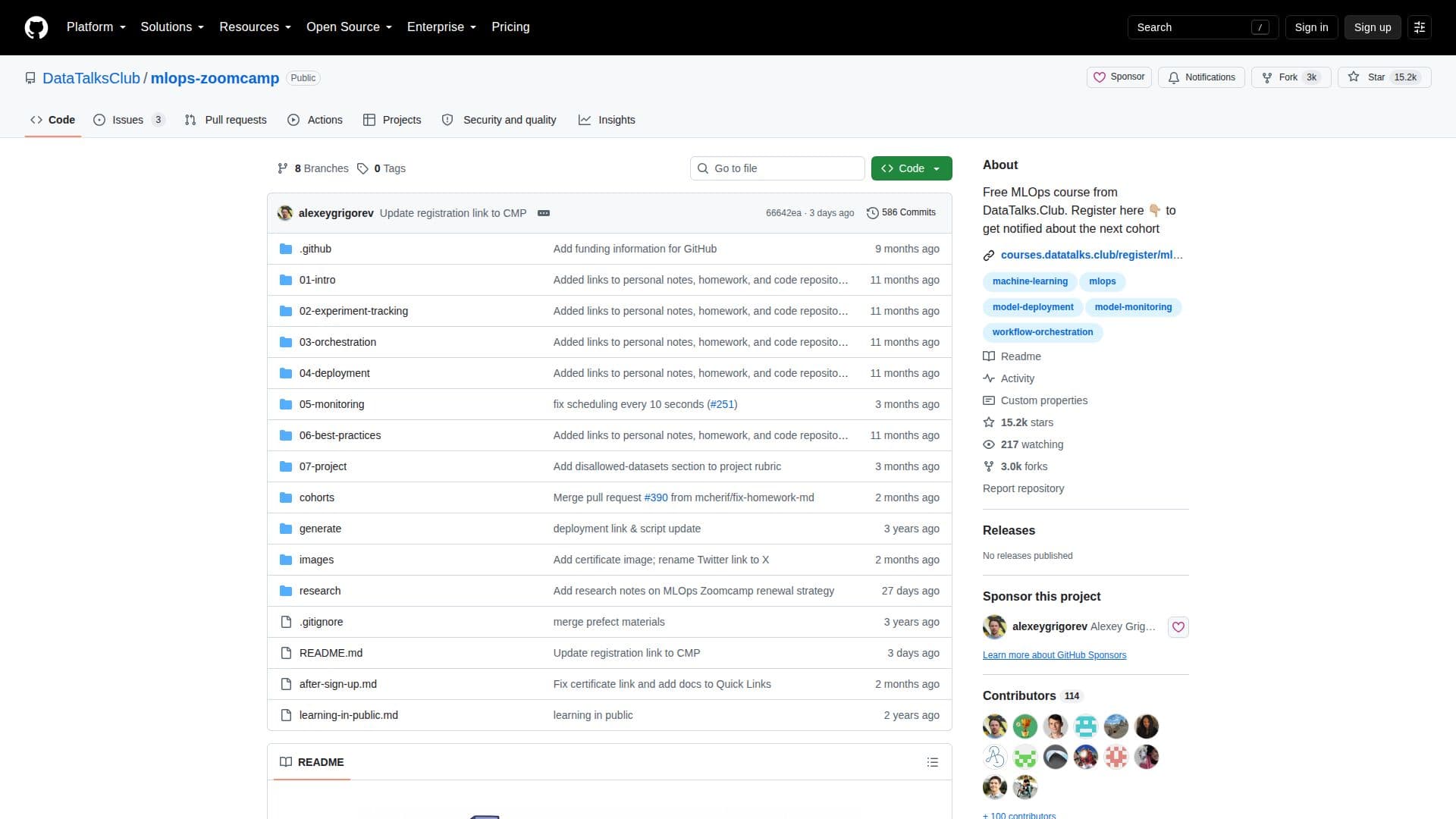Open the courses.datatalks.club register link

(x=1091, y=255)
